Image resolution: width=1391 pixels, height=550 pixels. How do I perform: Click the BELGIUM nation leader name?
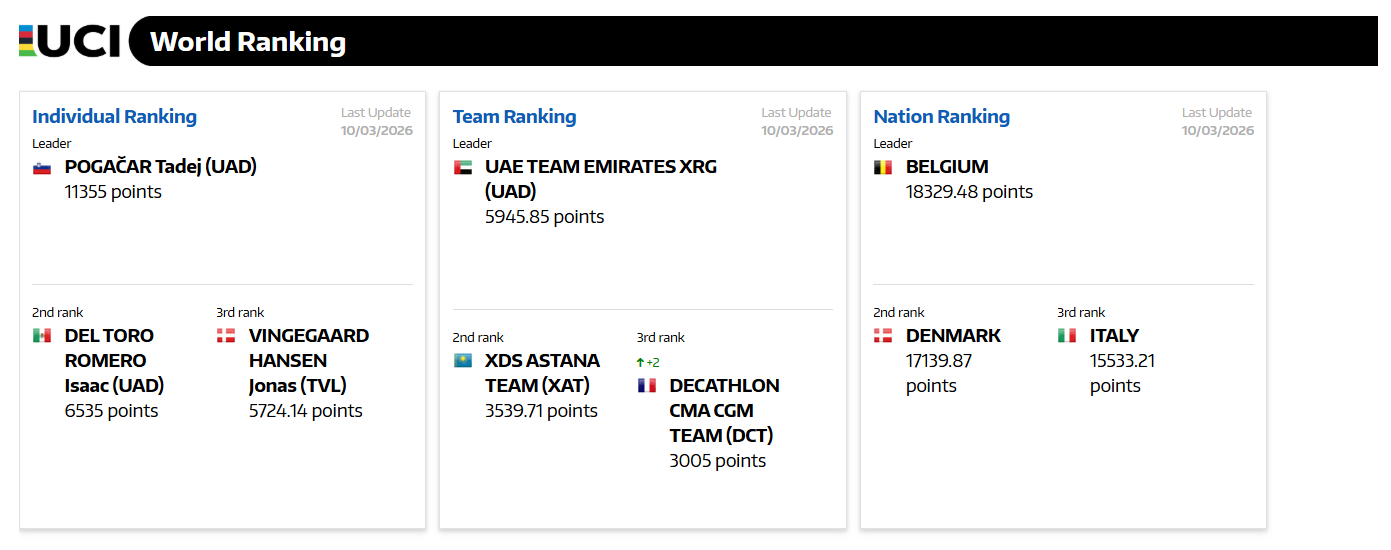pyautogui.click(x=946, y=167)
